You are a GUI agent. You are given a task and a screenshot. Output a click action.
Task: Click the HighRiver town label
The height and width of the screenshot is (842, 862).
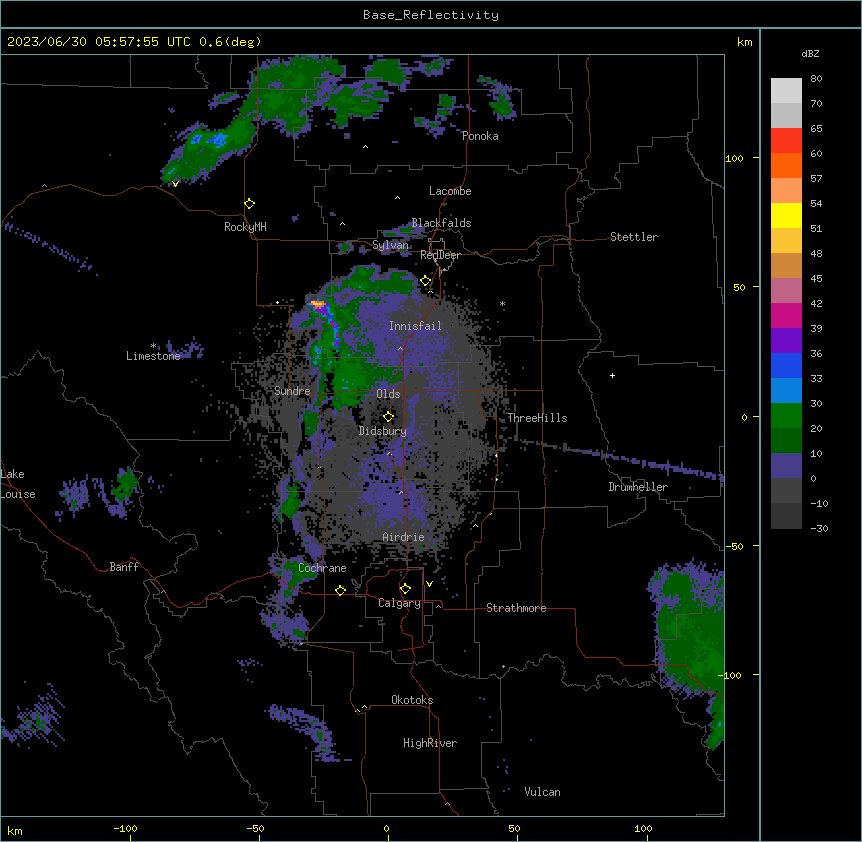(430, 743)
